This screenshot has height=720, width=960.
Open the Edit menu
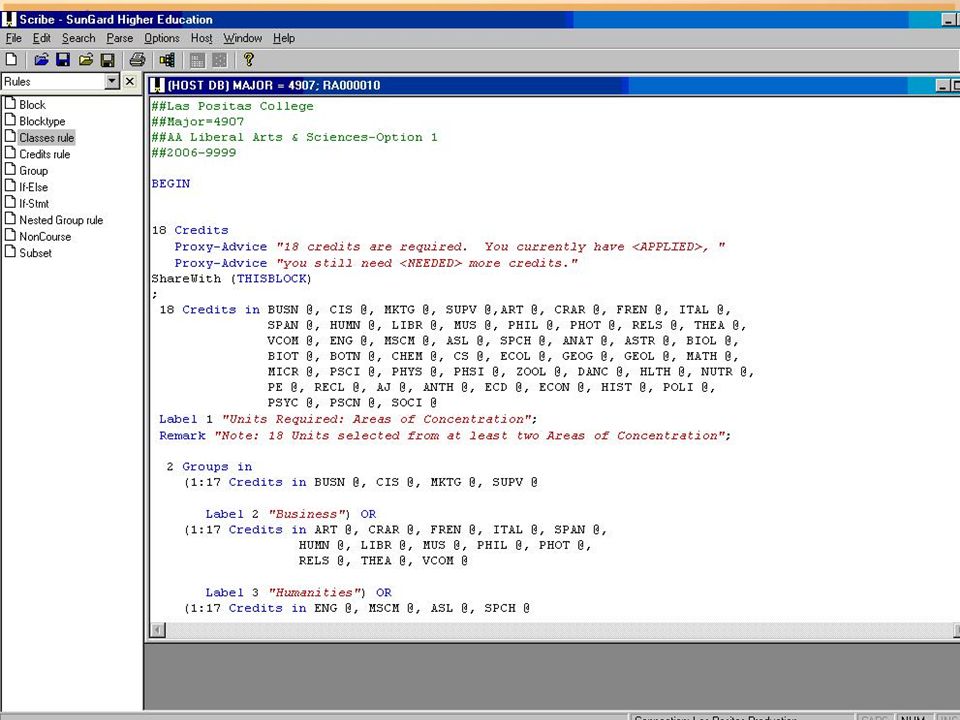(x=42, y=38)
